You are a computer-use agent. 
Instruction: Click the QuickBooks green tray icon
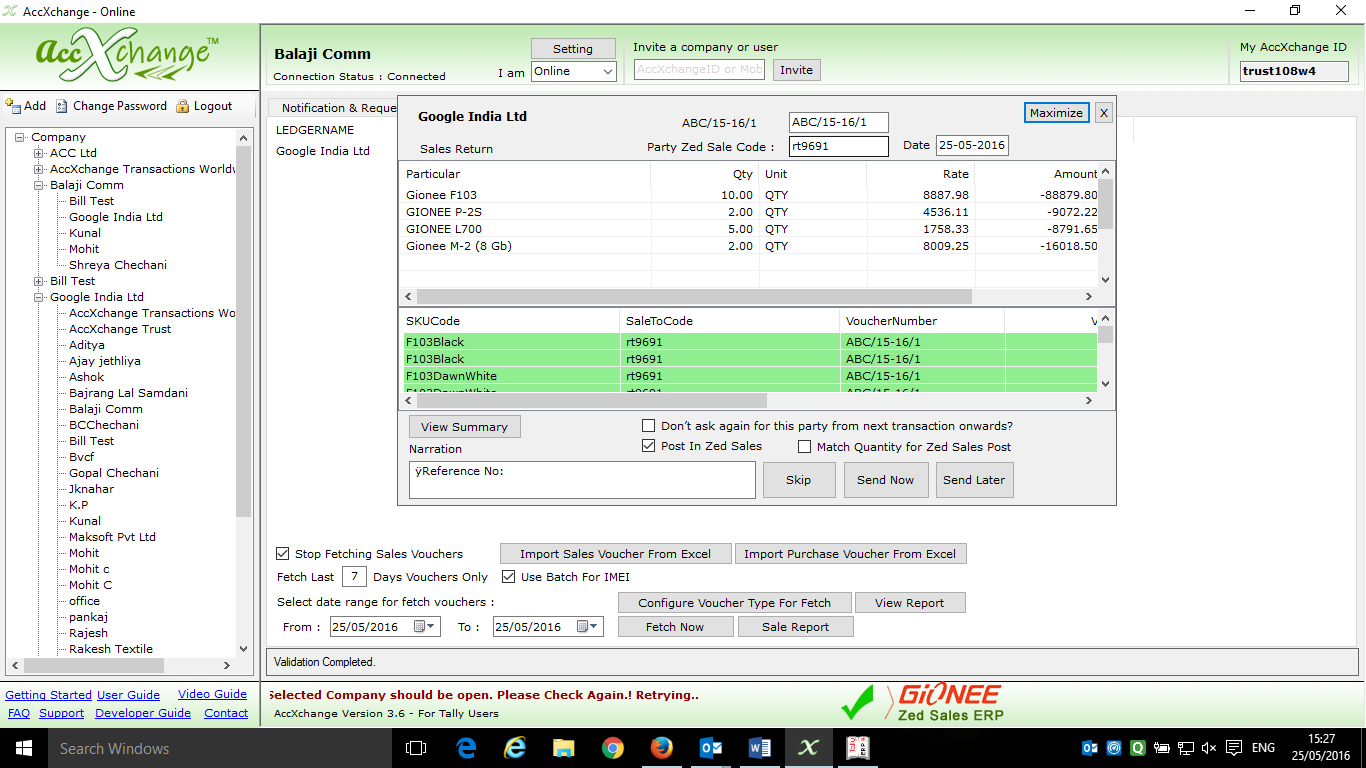tap(1137, 748)
